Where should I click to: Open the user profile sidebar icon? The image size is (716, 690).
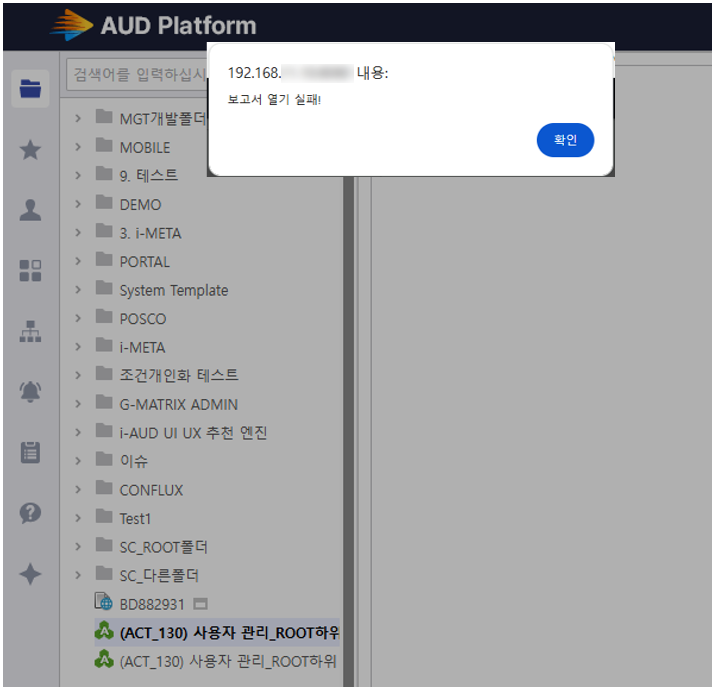30,210
